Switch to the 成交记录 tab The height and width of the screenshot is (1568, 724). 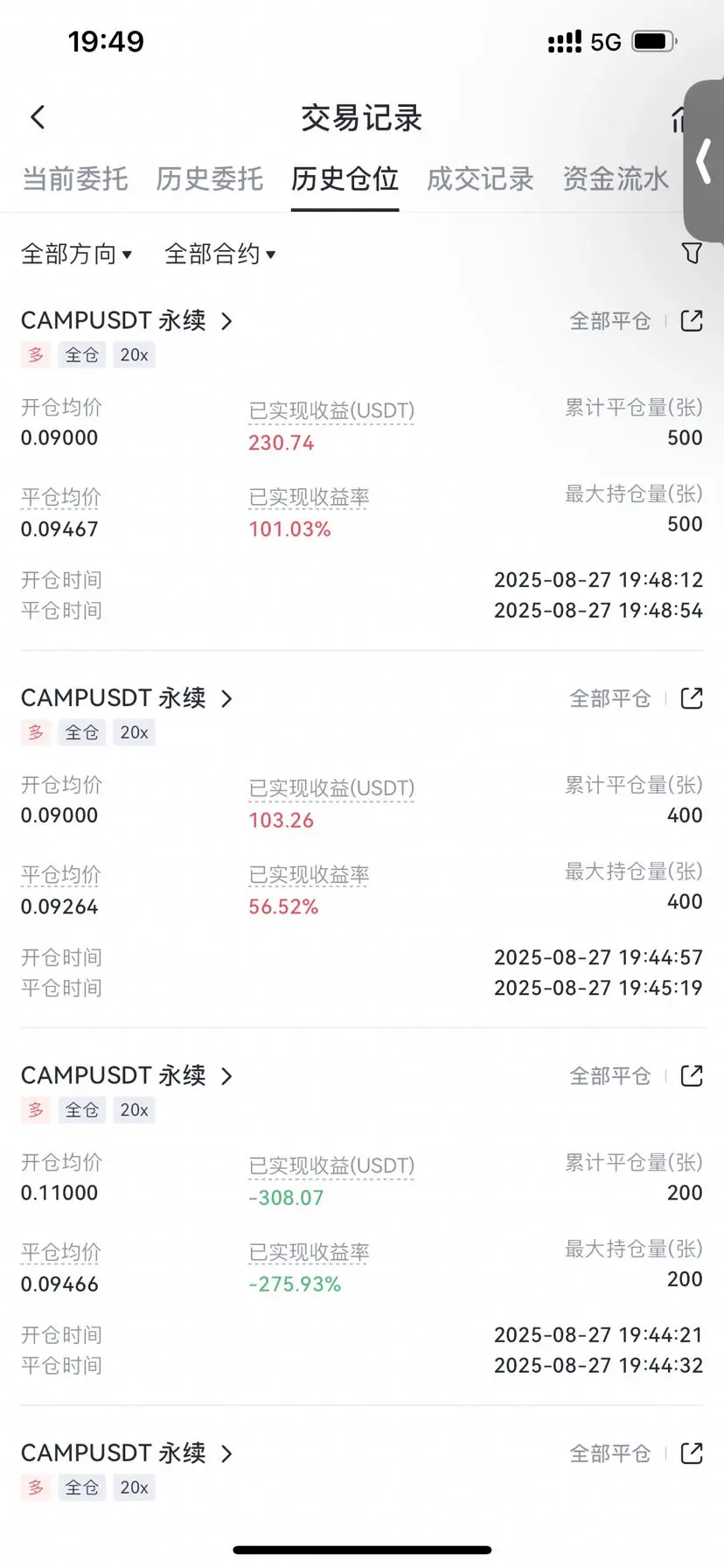point(480,178)
